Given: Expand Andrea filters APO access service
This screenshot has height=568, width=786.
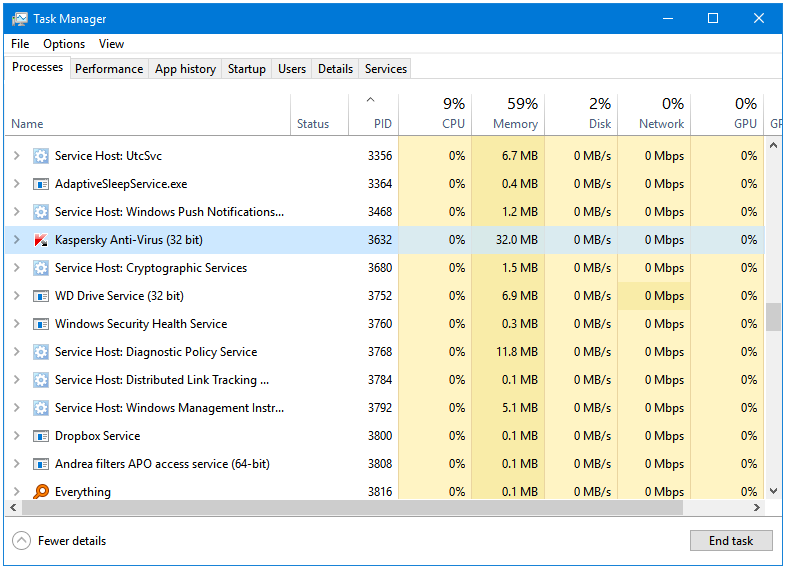Looking at the screenshot, I should coord(17,464).
